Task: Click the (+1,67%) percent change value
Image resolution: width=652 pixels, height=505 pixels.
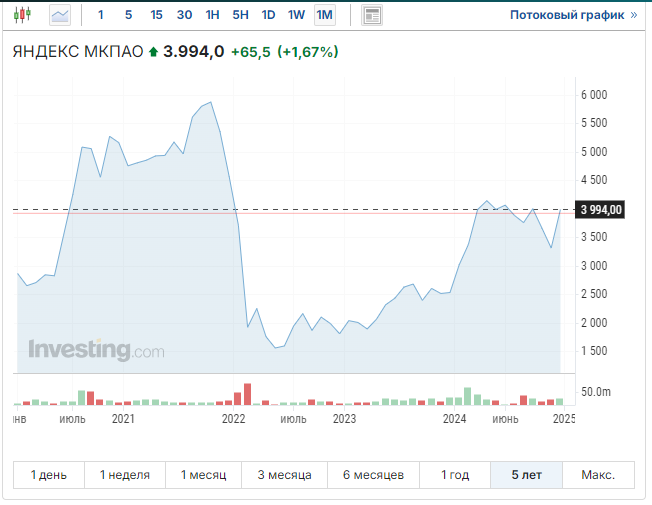Action: pyautogui.click(x=308, y=52)
